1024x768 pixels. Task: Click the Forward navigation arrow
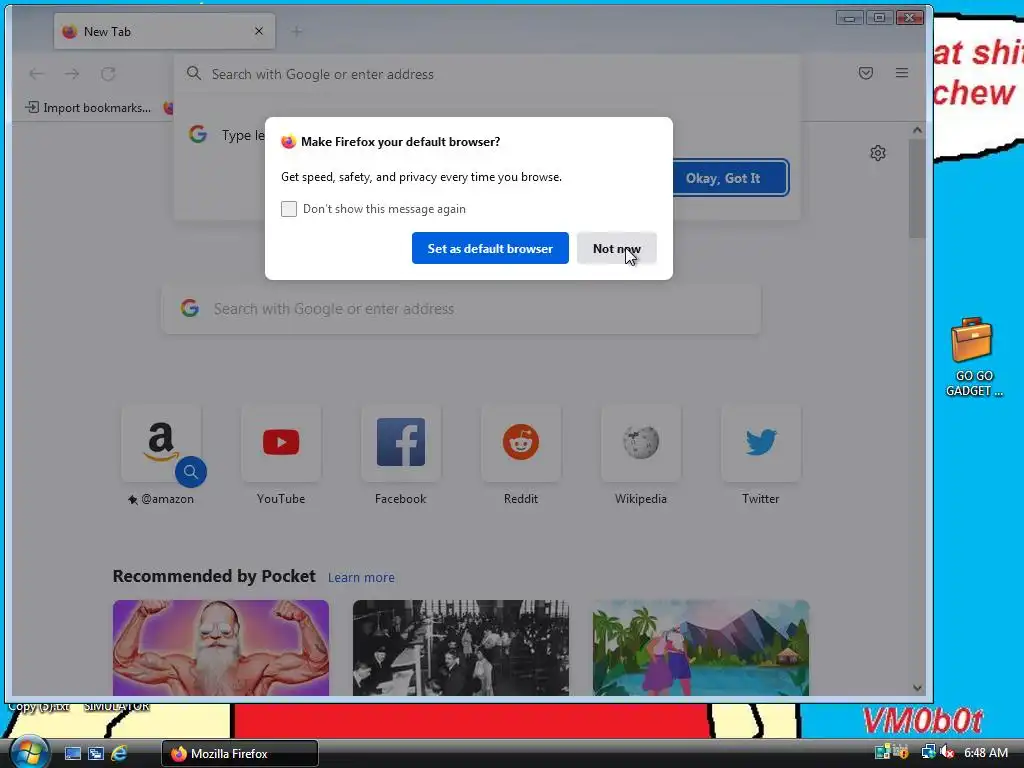coord(72,74)
